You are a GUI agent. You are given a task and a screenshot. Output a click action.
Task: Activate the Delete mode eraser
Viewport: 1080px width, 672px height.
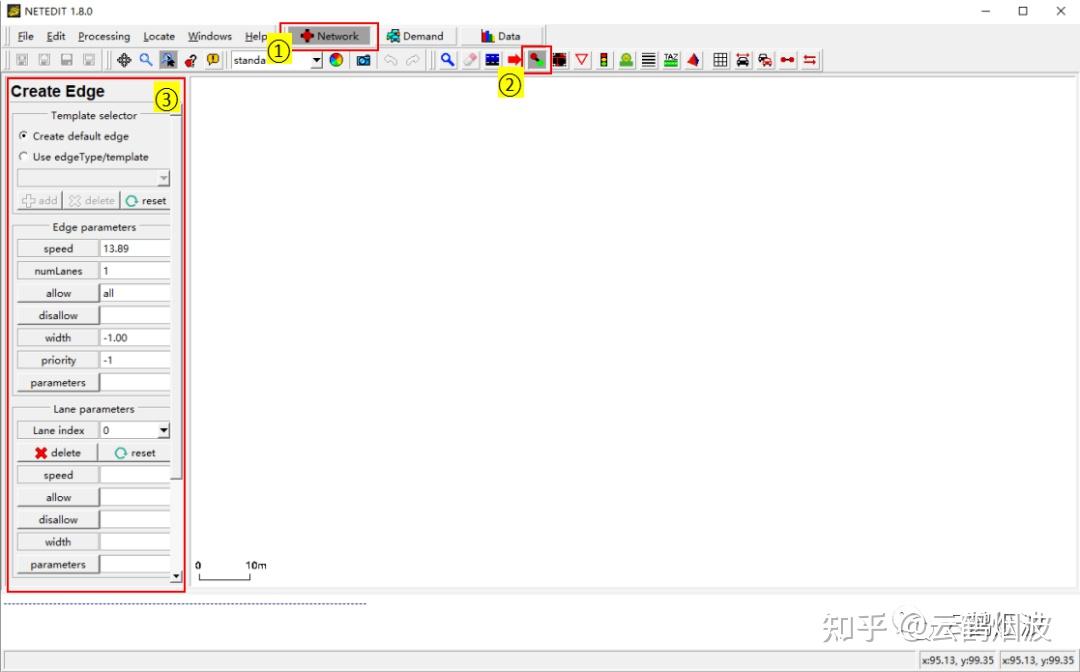click(x=469, y=59)
